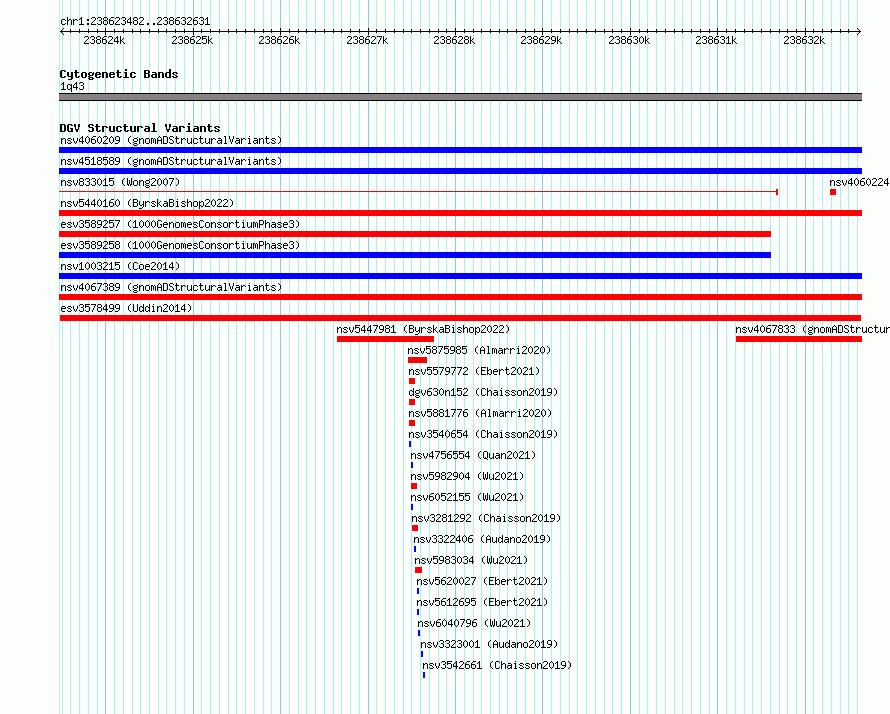Viewport: 890px width, 714px height.
Task: Click the red square under nsv5982904
Action: coord(414,486)
